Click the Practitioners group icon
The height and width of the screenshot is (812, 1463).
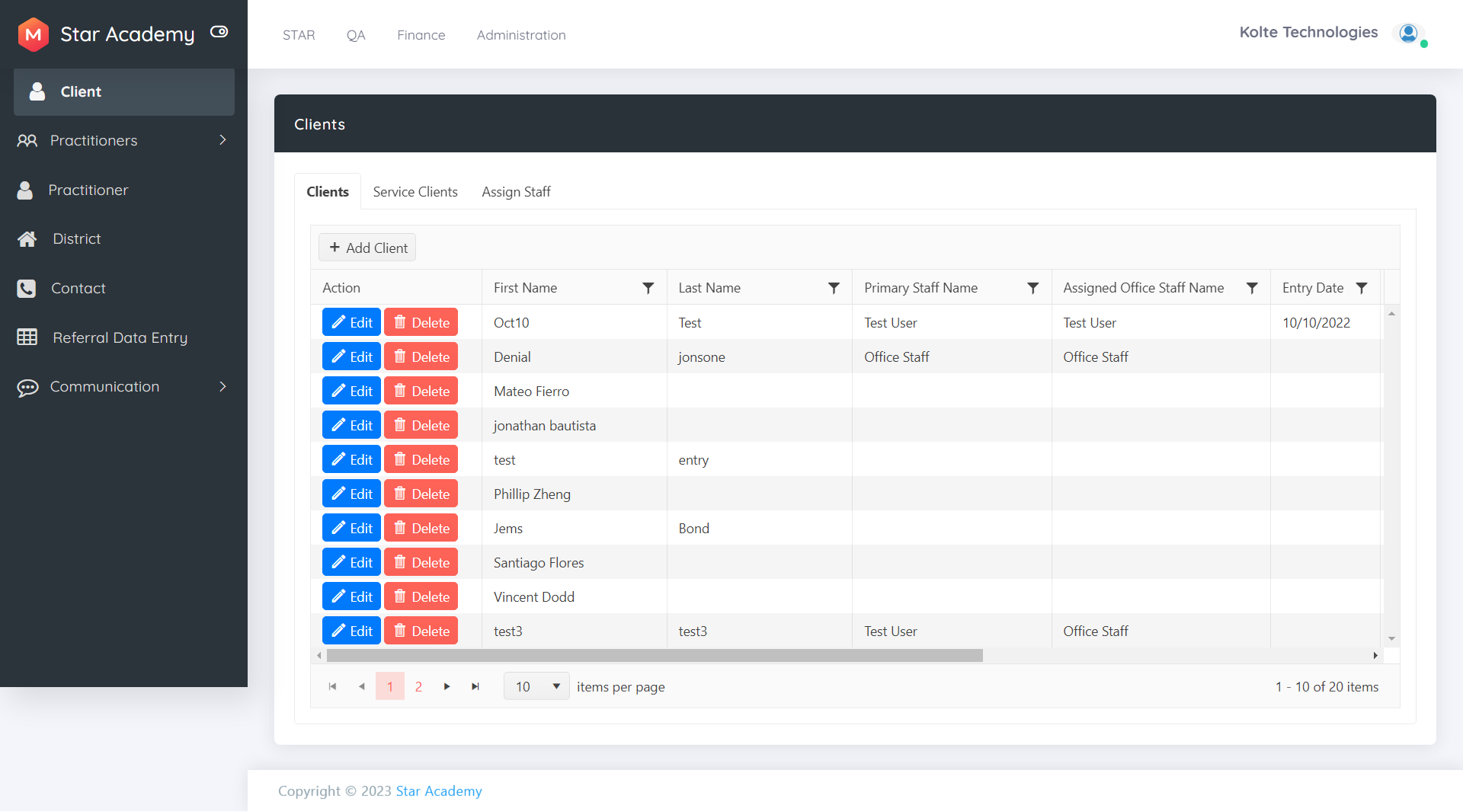pyautogui.click(x=27, y=140)
